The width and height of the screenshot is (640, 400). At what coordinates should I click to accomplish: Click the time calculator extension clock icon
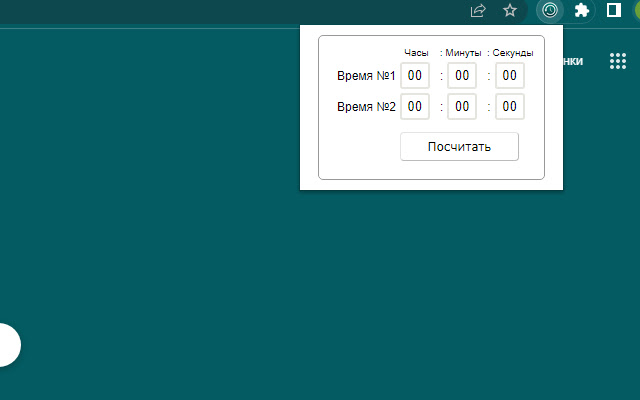(550, 10)
